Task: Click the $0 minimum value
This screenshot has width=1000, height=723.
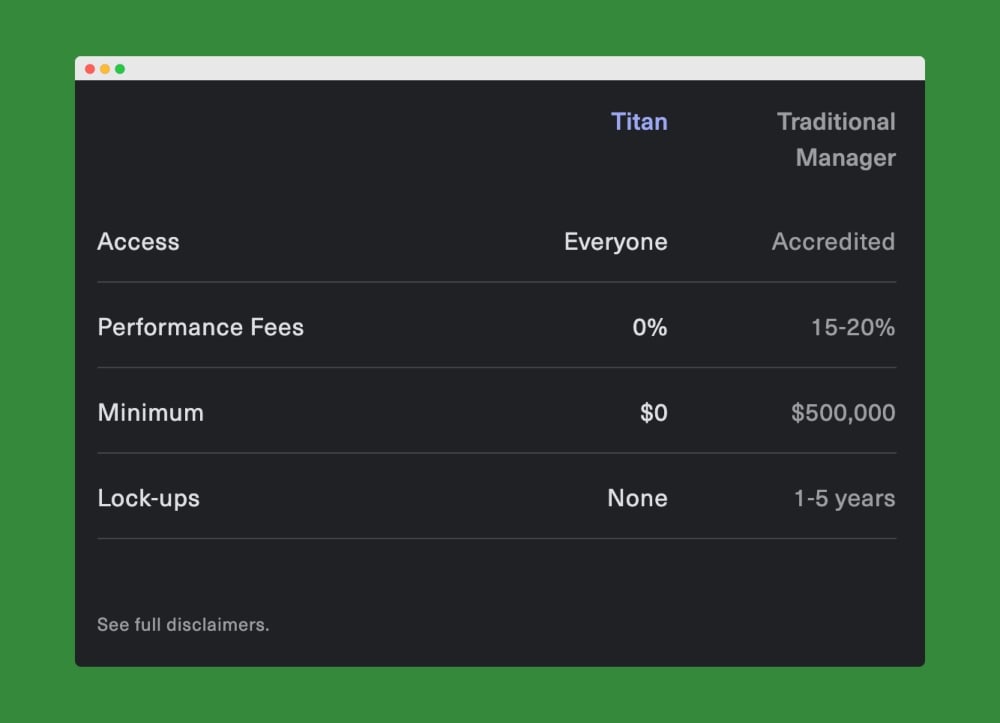Action: (x=654, y=413)
